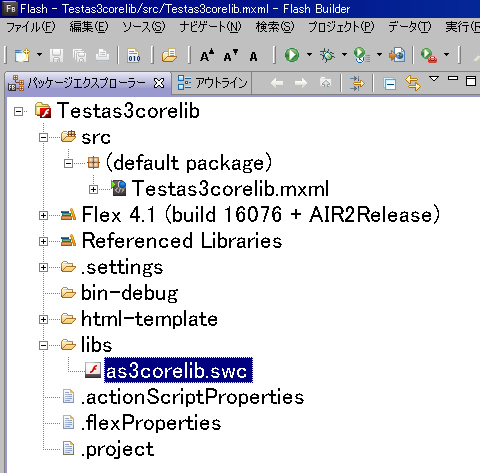Open the プロジェクト(P) menu
The height and width of the screenshot is (473, 480).
click(x=341, y=27)
